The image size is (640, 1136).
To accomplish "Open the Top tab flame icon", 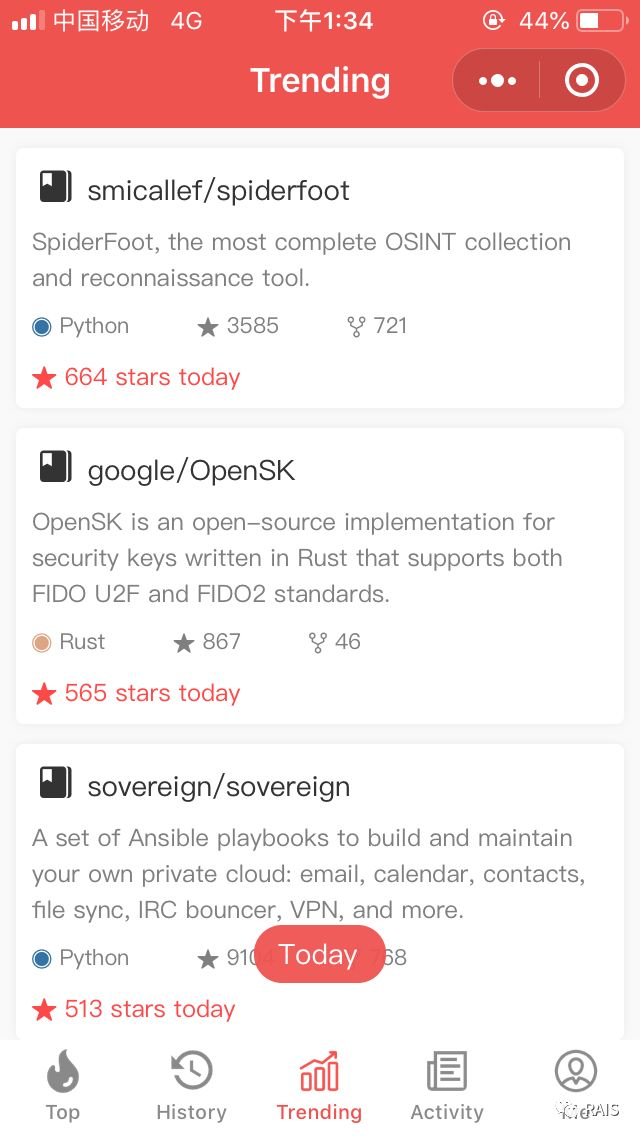I will click(x=61, y=1074).
